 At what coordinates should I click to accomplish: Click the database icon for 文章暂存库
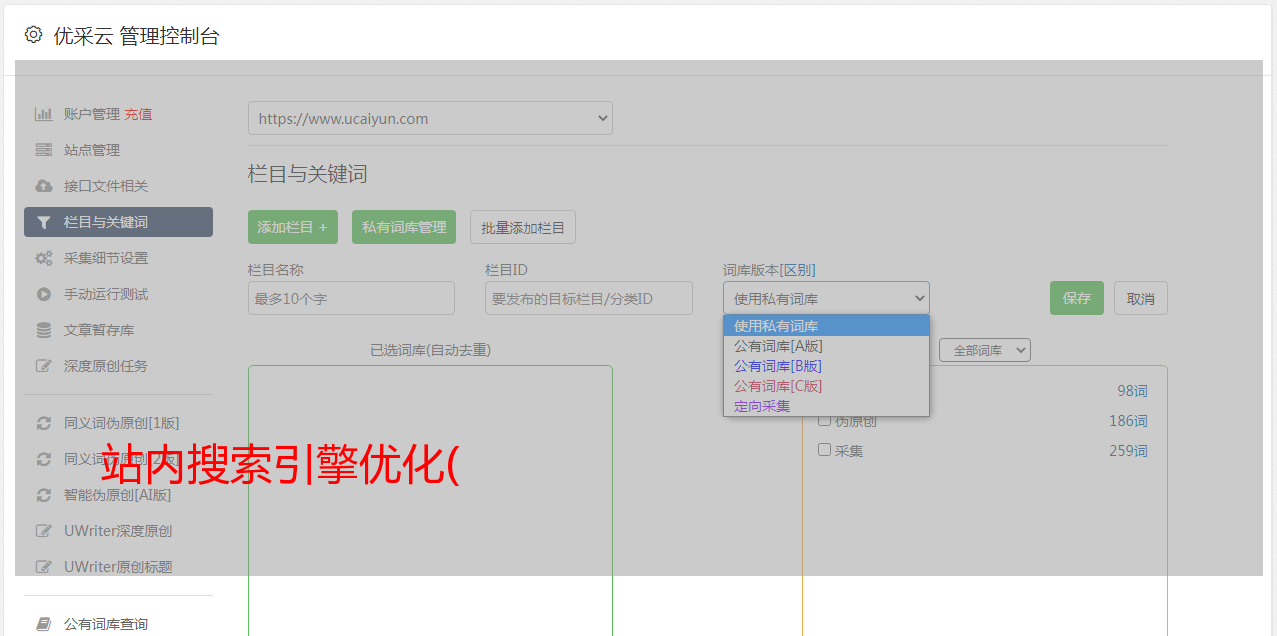pos(43,330)
